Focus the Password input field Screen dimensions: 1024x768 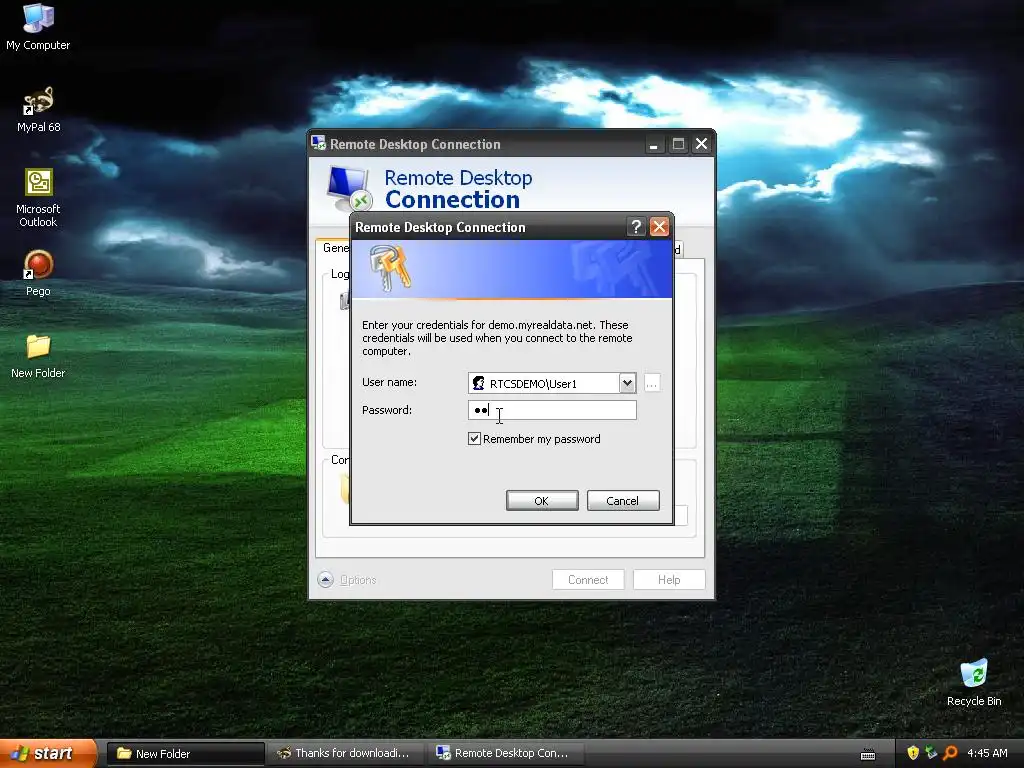click(552, 410)
